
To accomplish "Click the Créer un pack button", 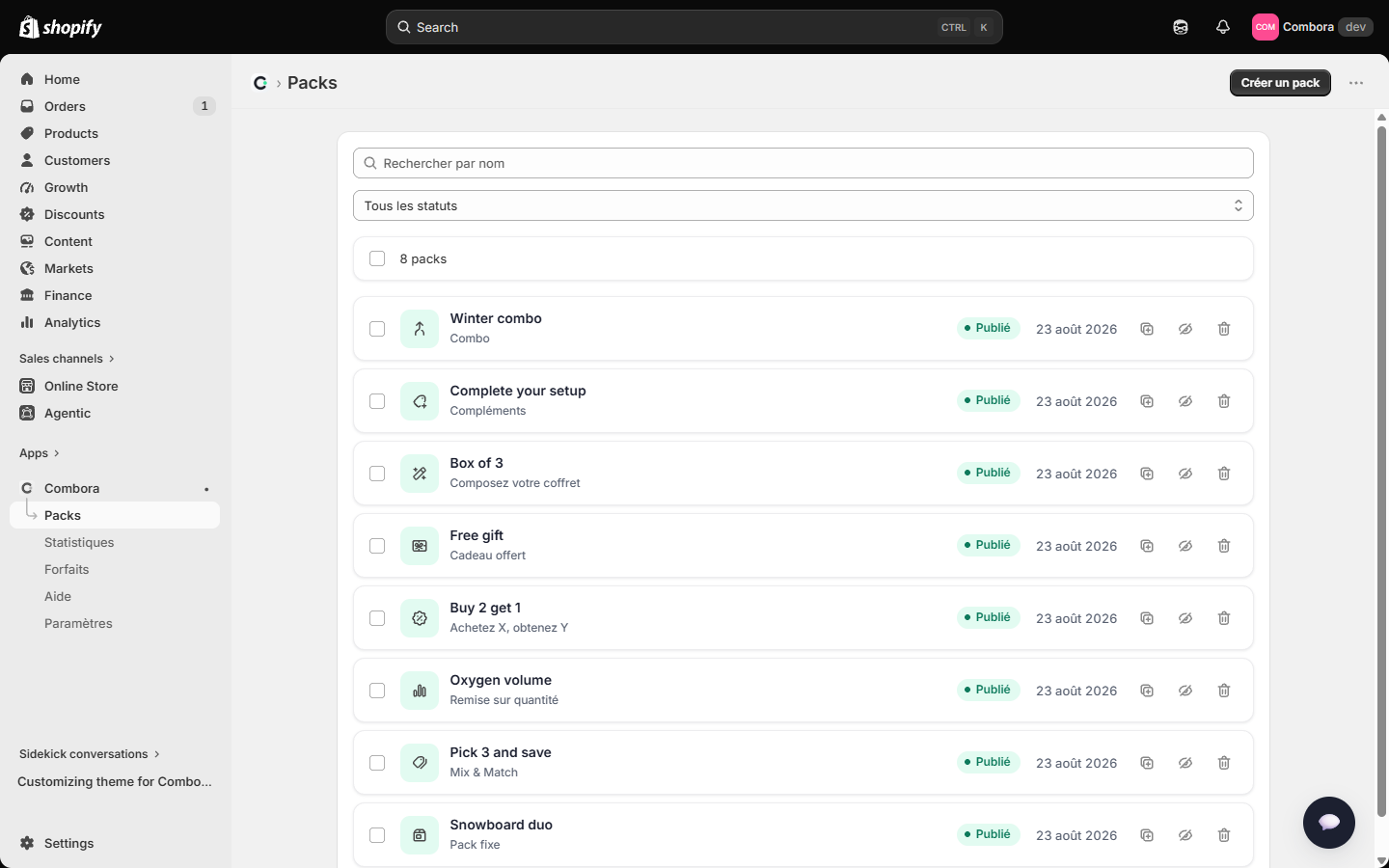I will pos(1280,83).
